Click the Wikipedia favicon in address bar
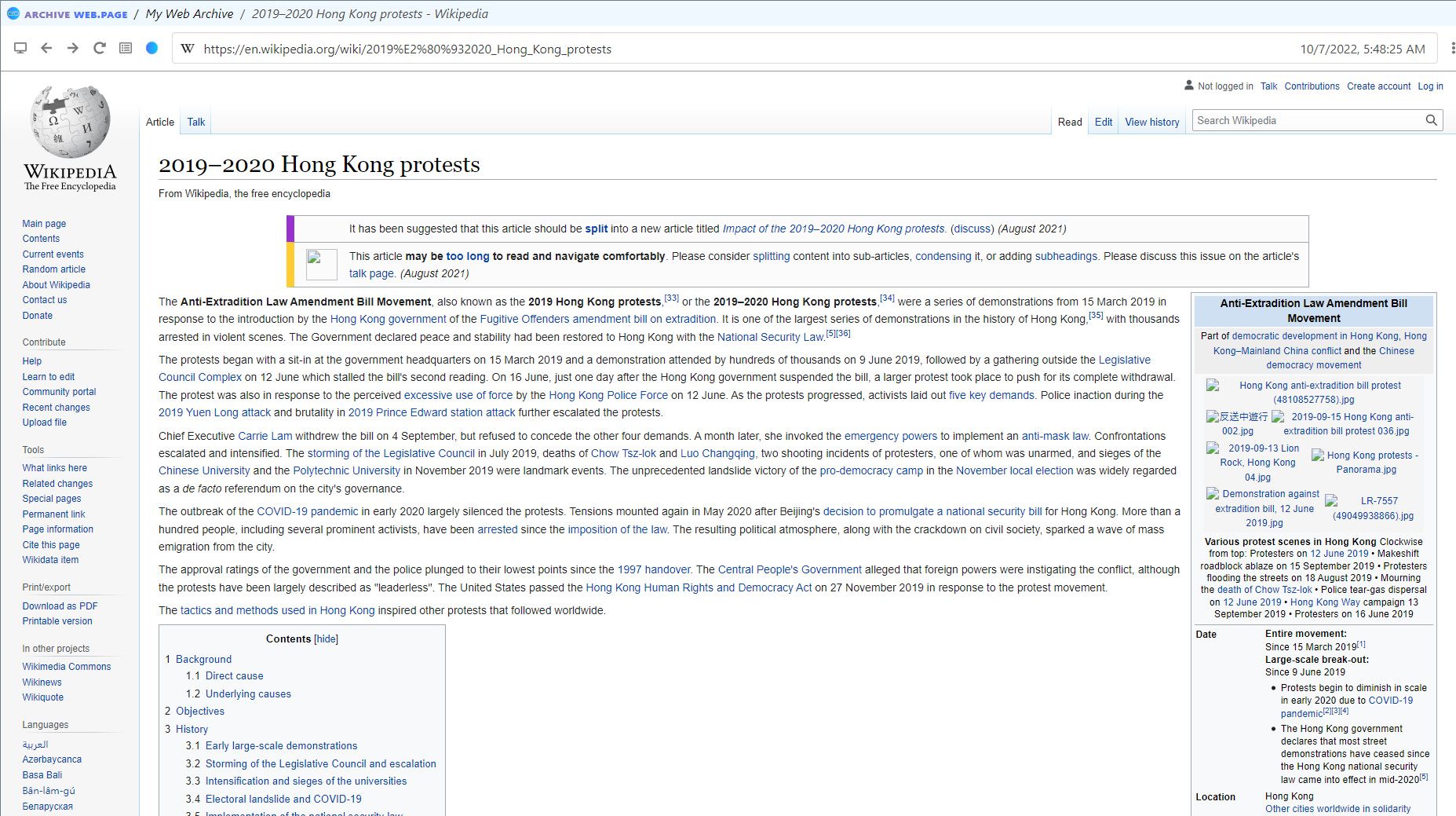The width and height of the screenshot is (1456, 816). [x=188, y=49]
